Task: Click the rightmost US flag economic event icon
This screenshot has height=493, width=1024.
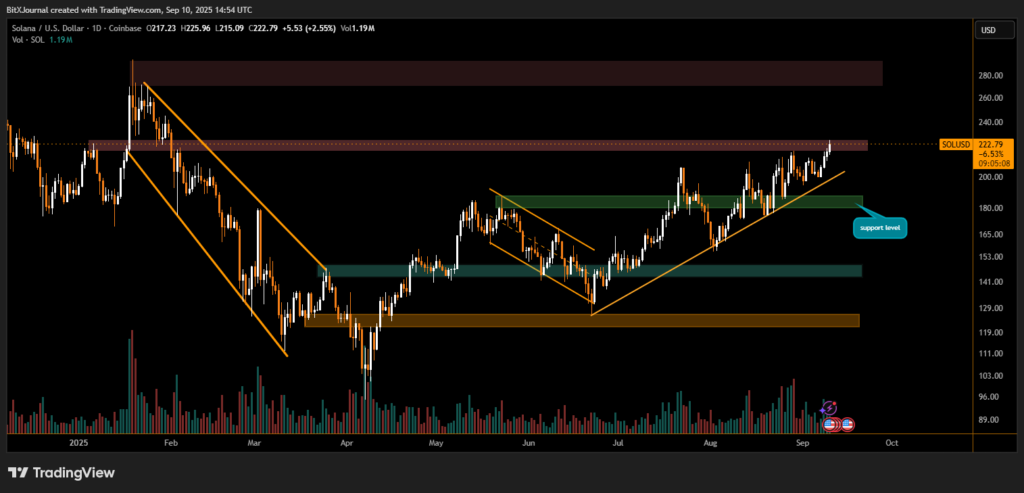Action: [x=847, y=424]
